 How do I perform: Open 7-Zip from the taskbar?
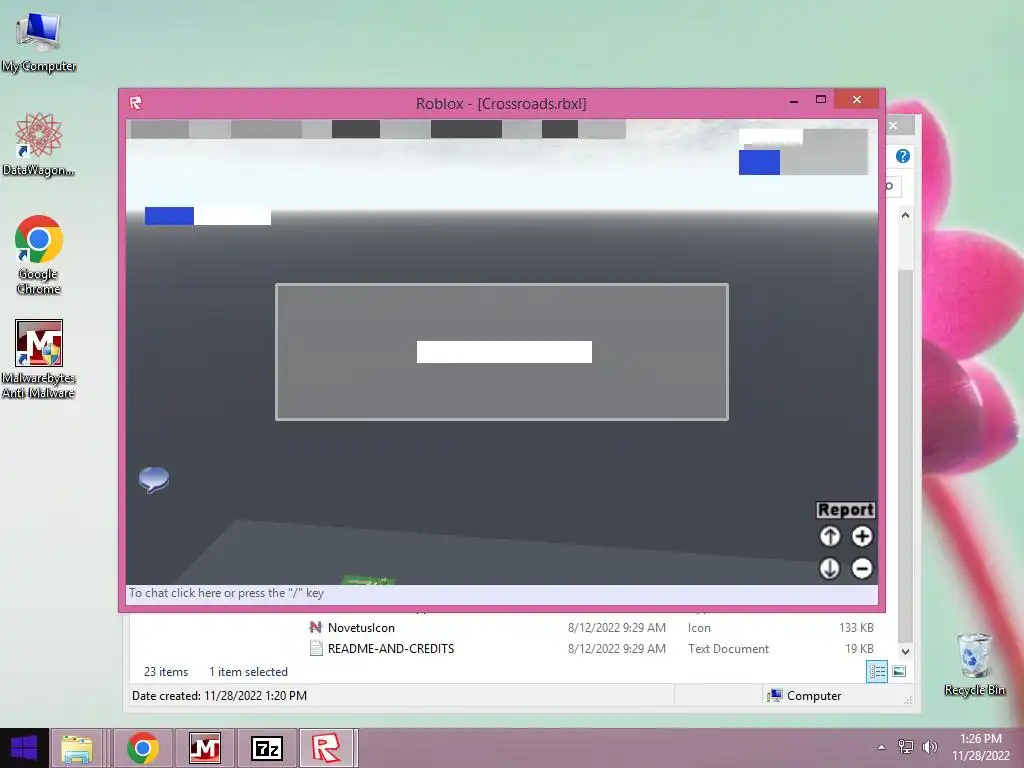pos(267,748)
